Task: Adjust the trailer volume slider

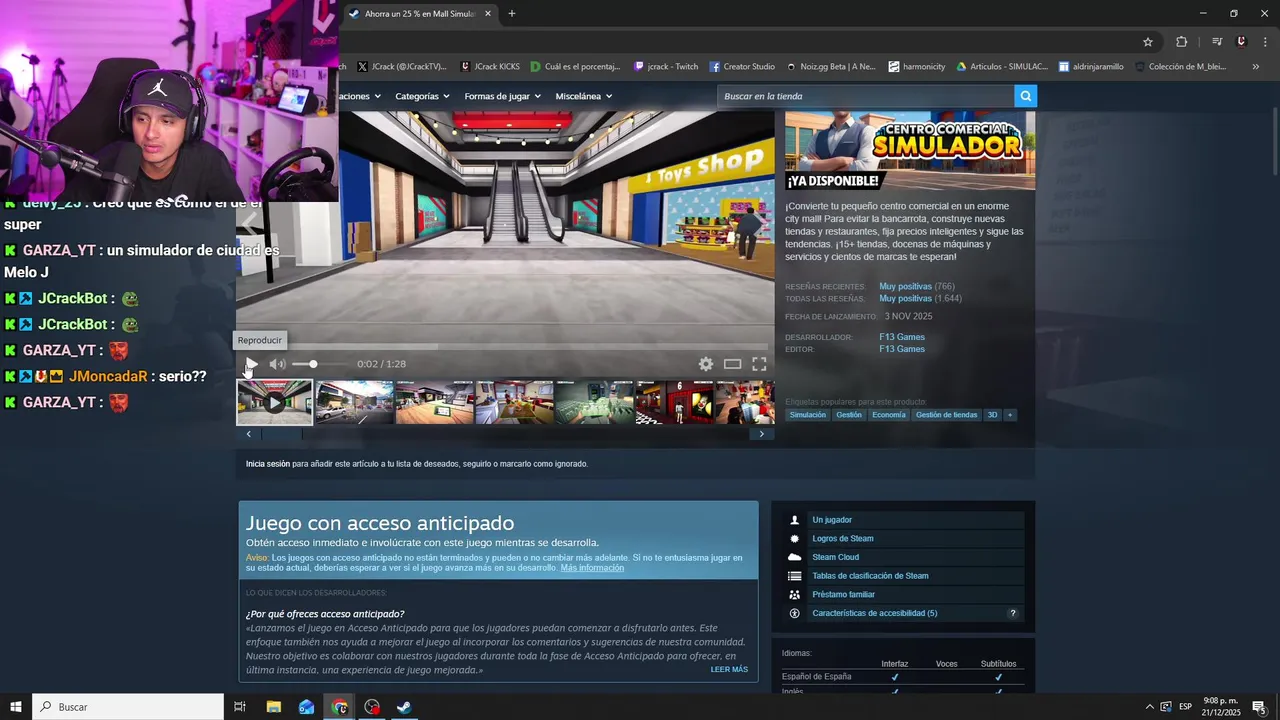Action: click(x=318, y=364)
